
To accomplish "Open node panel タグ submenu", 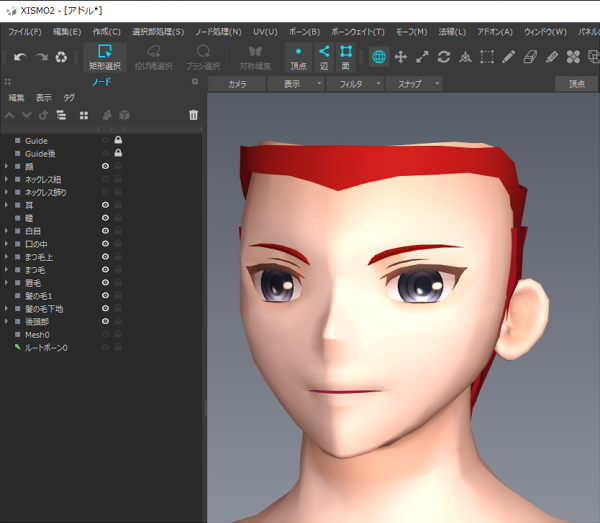I will click(69, 98).
